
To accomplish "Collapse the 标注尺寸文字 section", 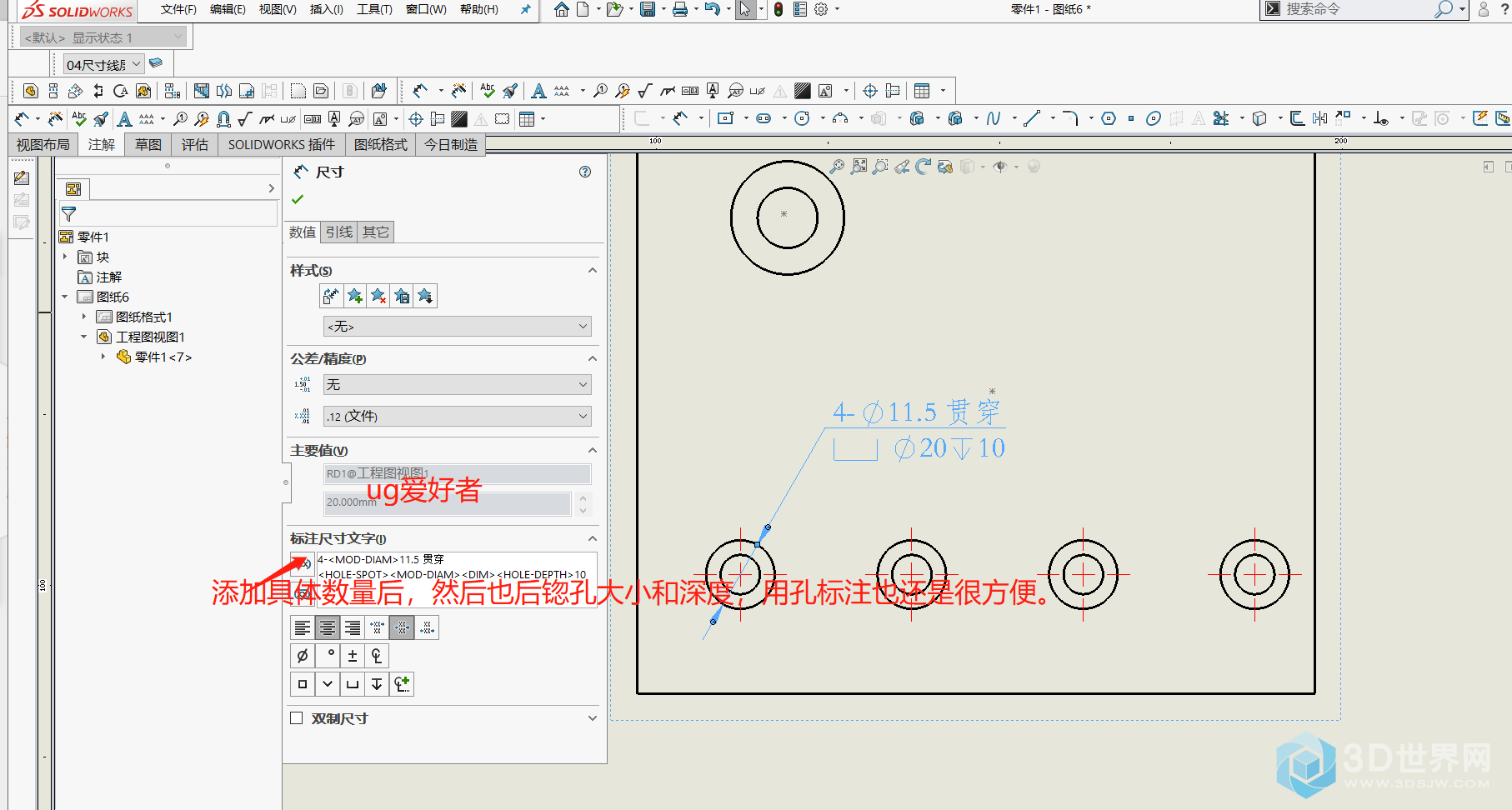I will (x=593, y=538).
